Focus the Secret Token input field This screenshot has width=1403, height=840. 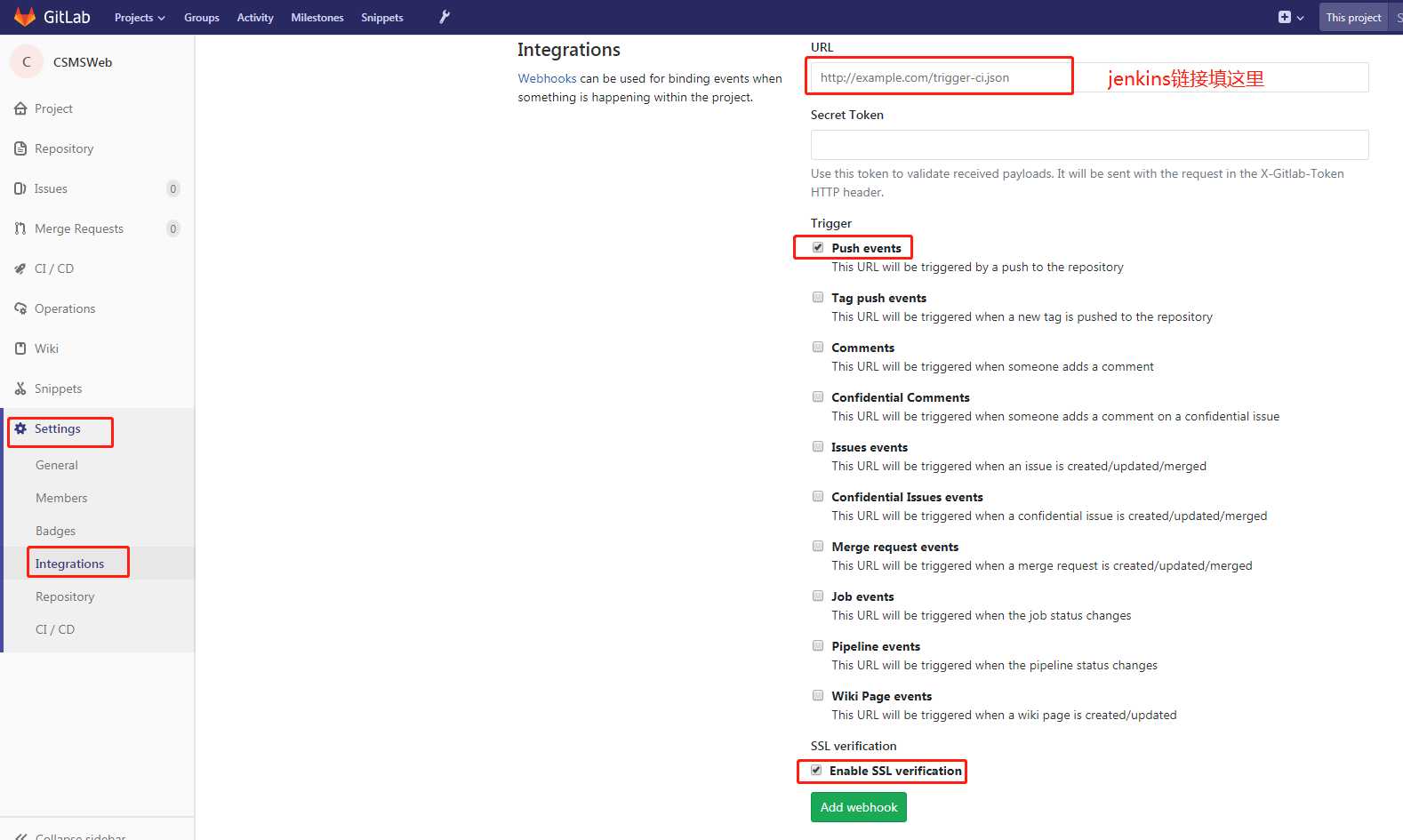[x=1089, y=145]
